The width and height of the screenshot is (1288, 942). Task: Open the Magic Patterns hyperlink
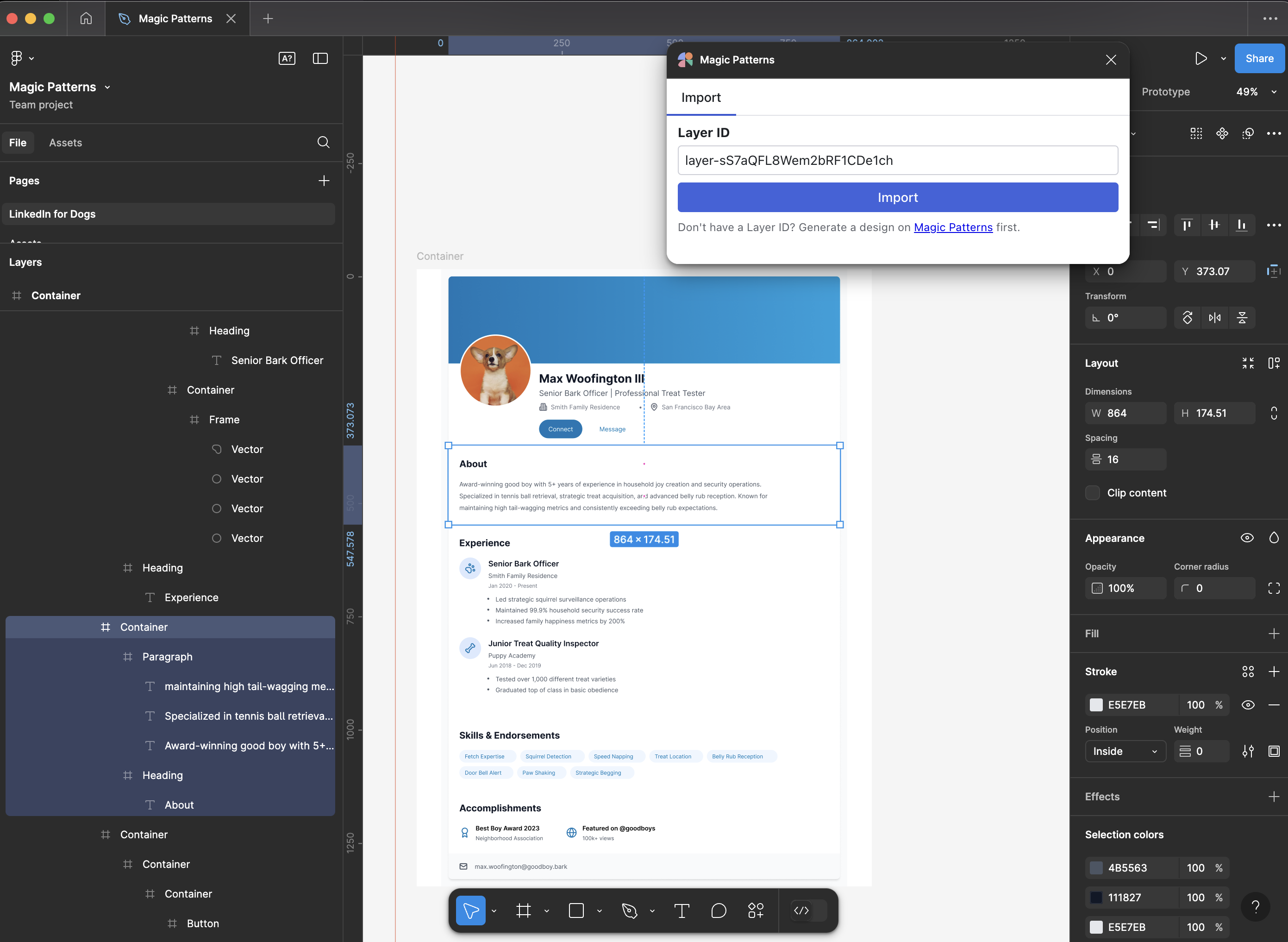pyautogui.click(x=953, y=227)
